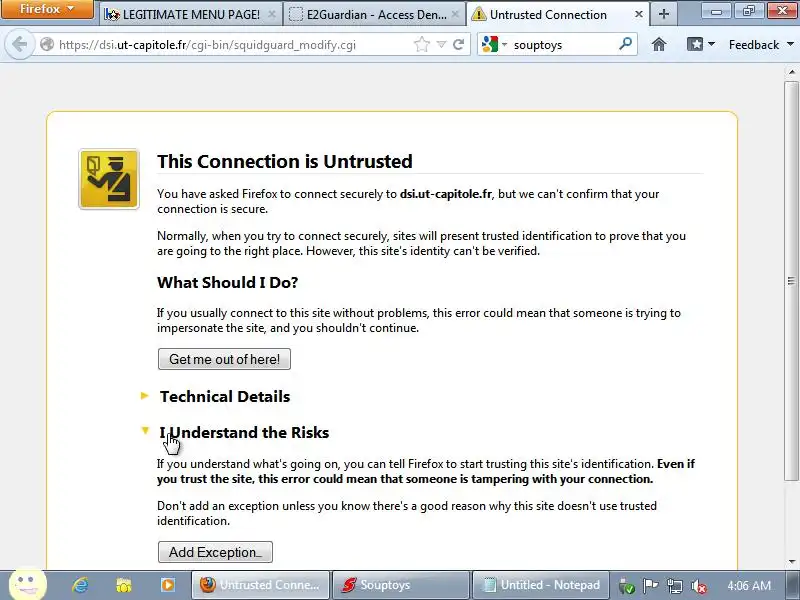Close the Untrusted Connection tab

[x=639, y=14]
